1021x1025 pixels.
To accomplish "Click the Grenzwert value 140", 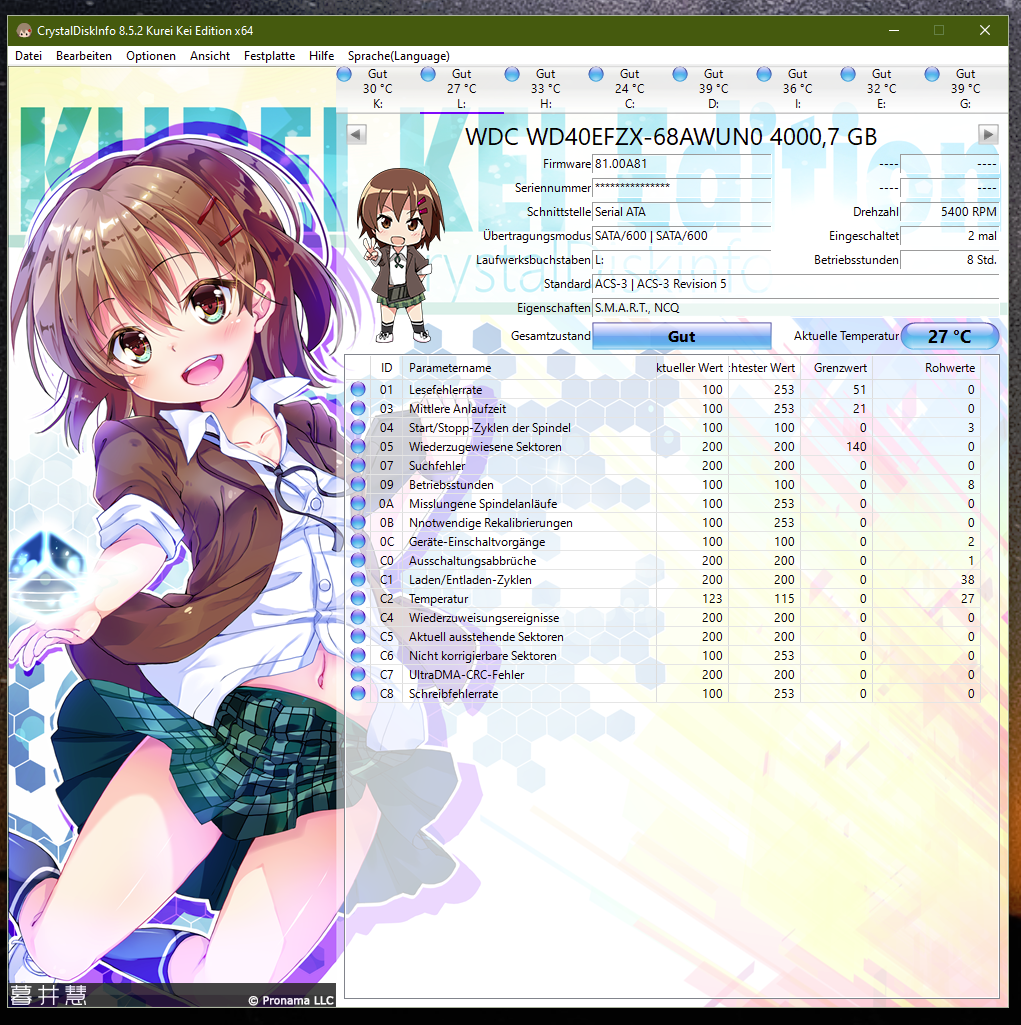I will click(856, 446).
